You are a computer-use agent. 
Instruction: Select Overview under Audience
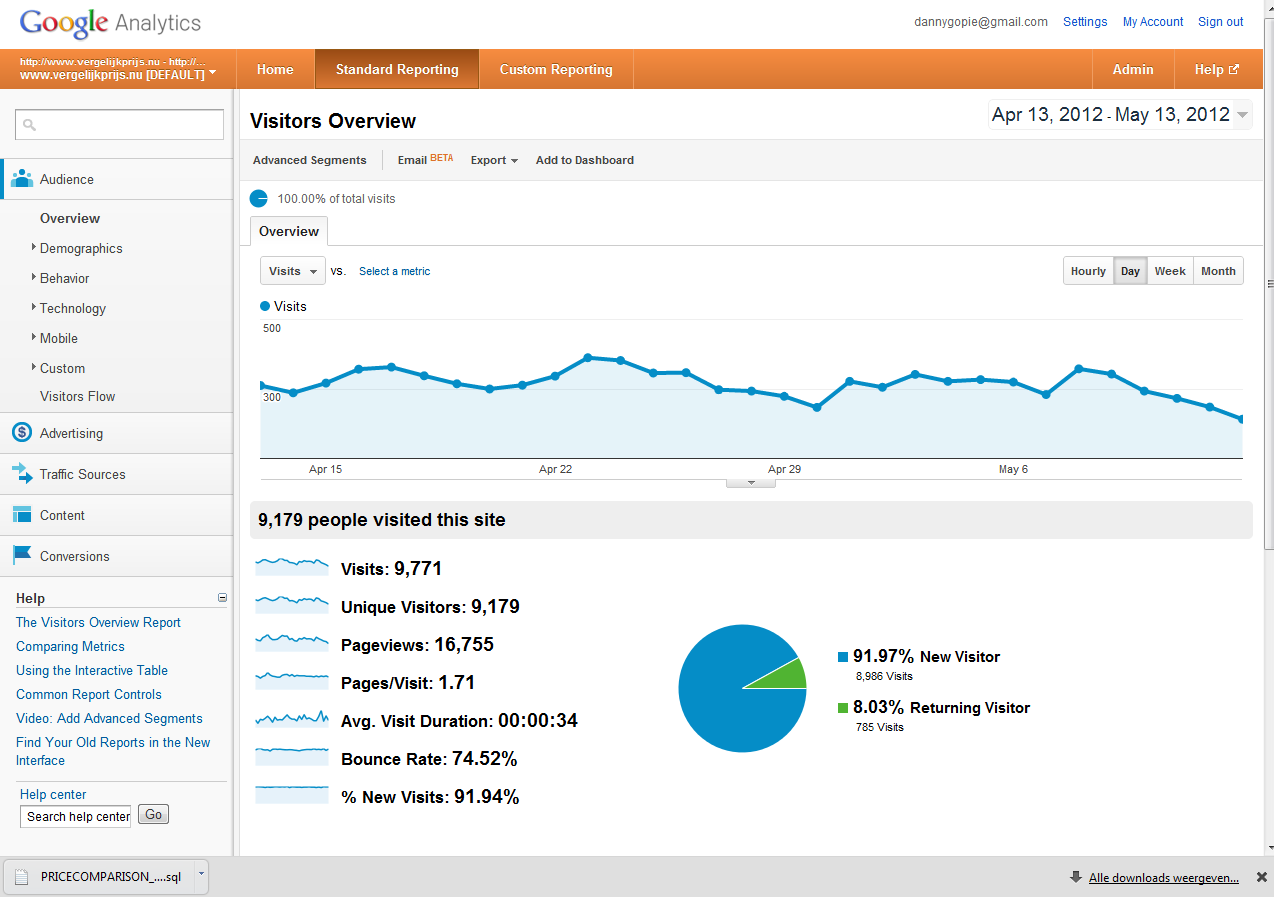click(70, 218)
